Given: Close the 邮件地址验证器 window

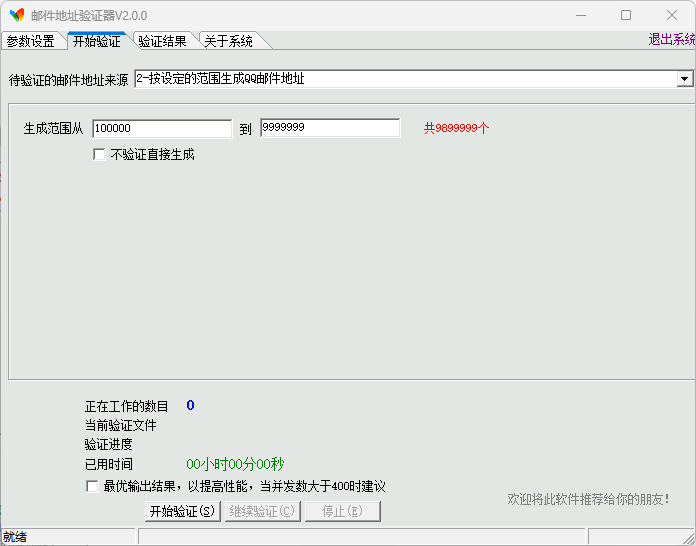Looking at the screenshot, I should pyautogui.click(x=672, y=15).
